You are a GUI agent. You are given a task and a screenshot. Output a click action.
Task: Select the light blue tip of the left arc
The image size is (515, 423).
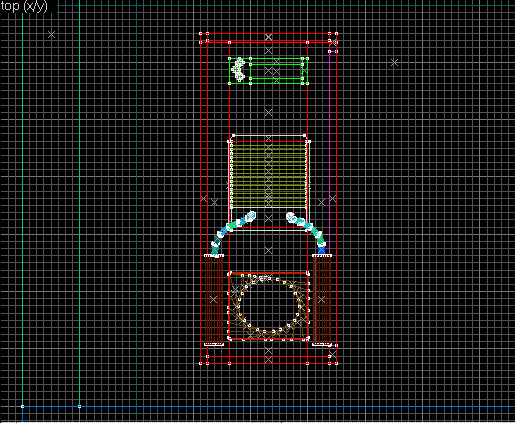(x=251, y=217)
